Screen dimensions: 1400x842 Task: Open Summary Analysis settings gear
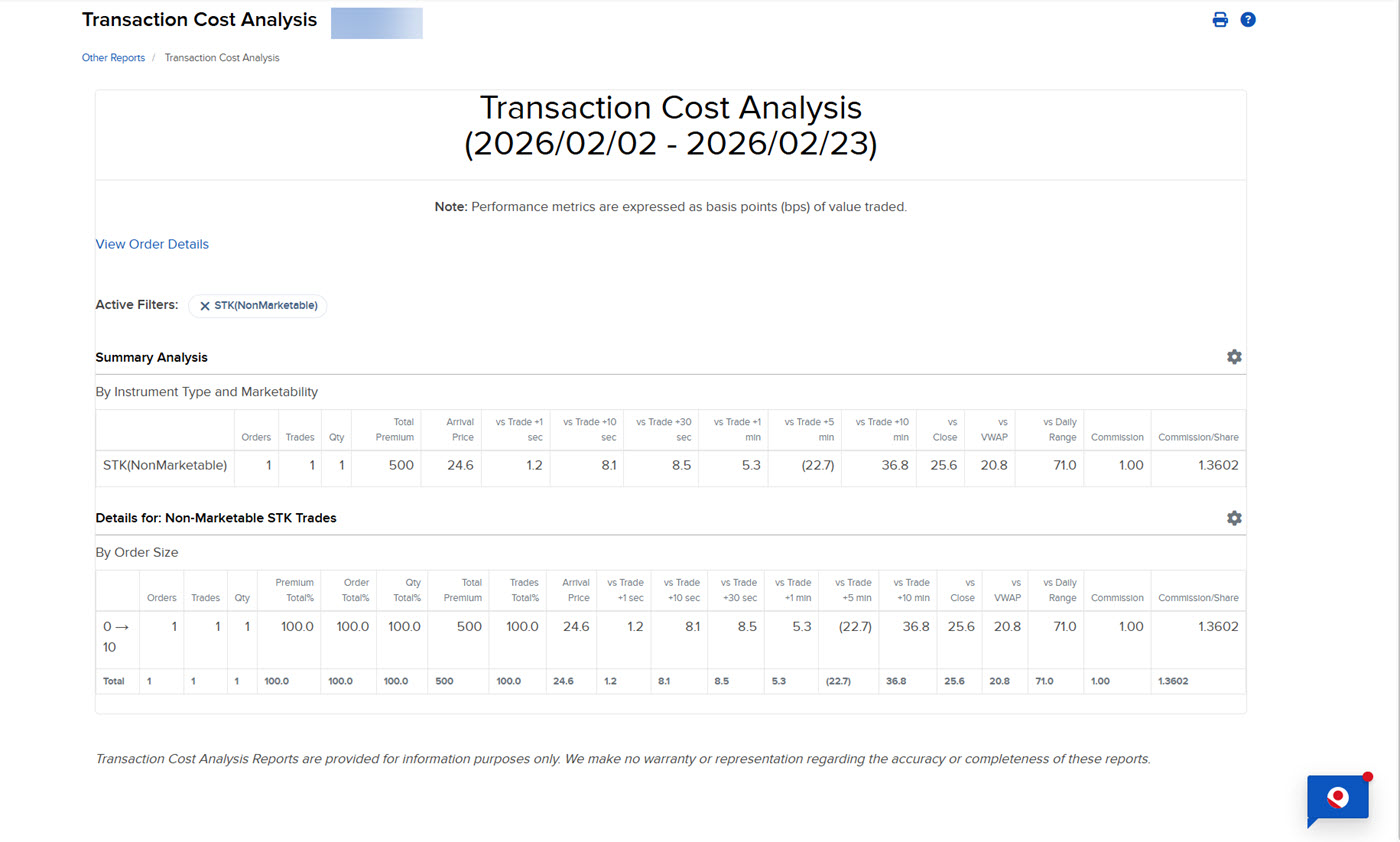tap(1233, 356)
